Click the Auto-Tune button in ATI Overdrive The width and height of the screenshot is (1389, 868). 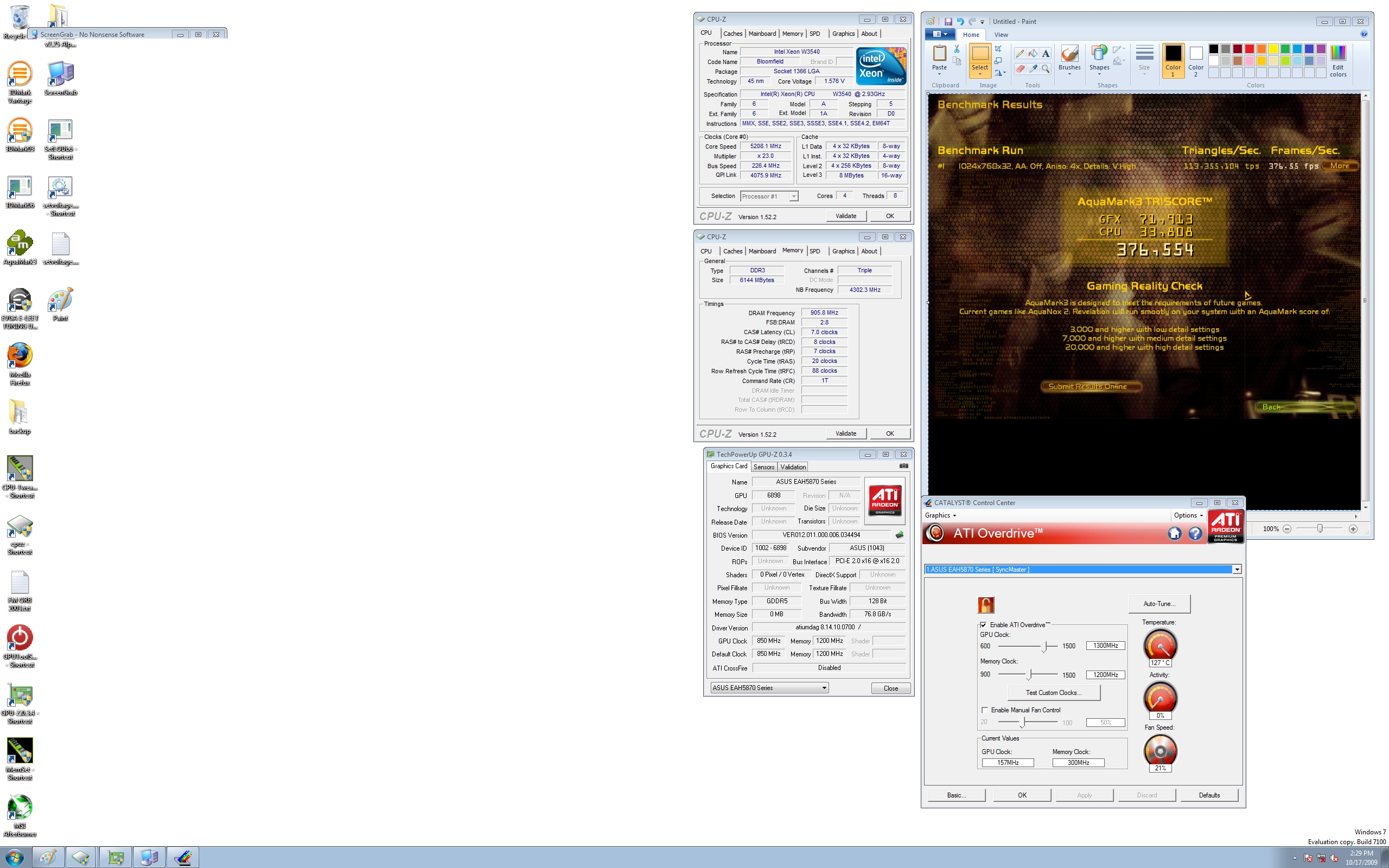[x=1159, y=603]
